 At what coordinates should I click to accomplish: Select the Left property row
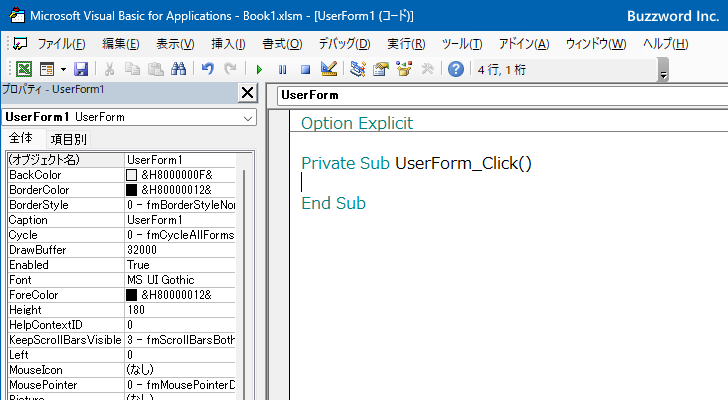(122, 355)
